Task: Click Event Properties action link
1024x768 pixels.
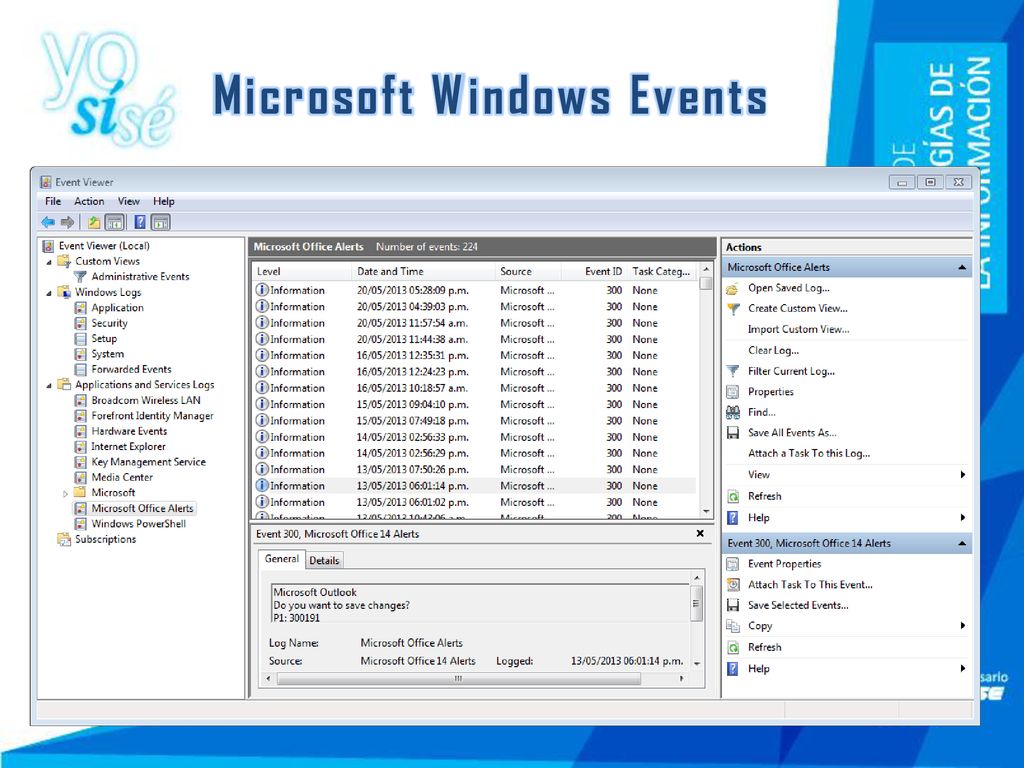Action: click(784, 564)
